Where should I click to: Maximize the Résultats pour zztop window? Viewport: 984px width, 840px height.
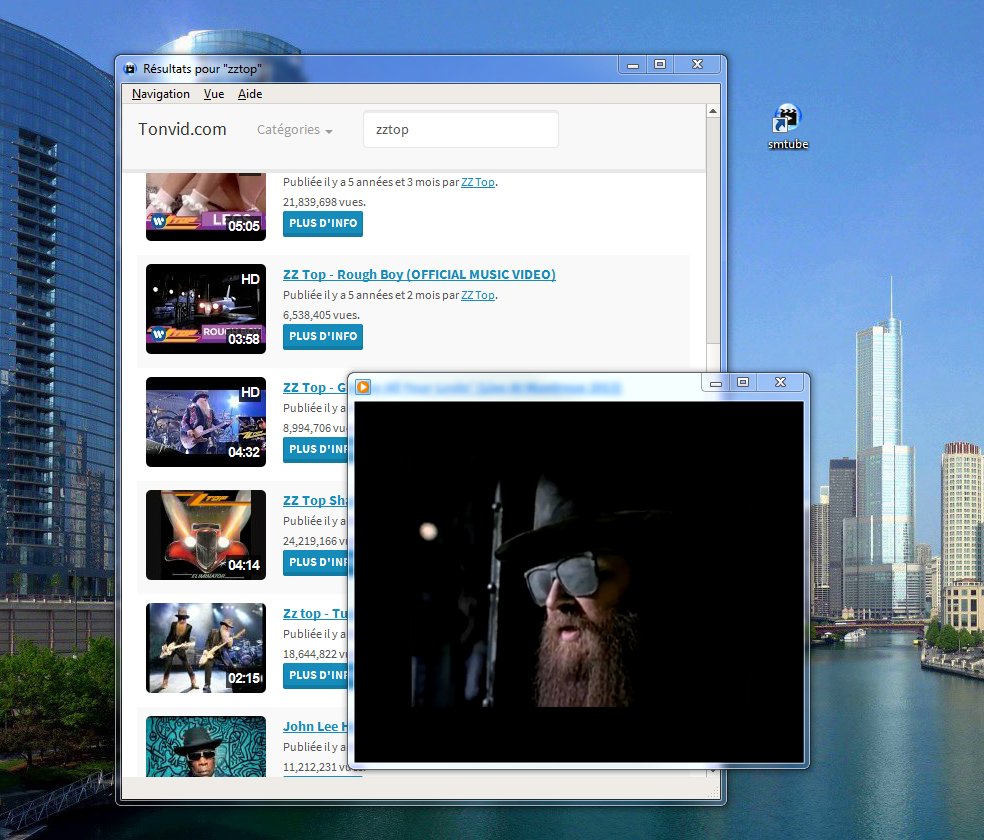click(660, 65)
